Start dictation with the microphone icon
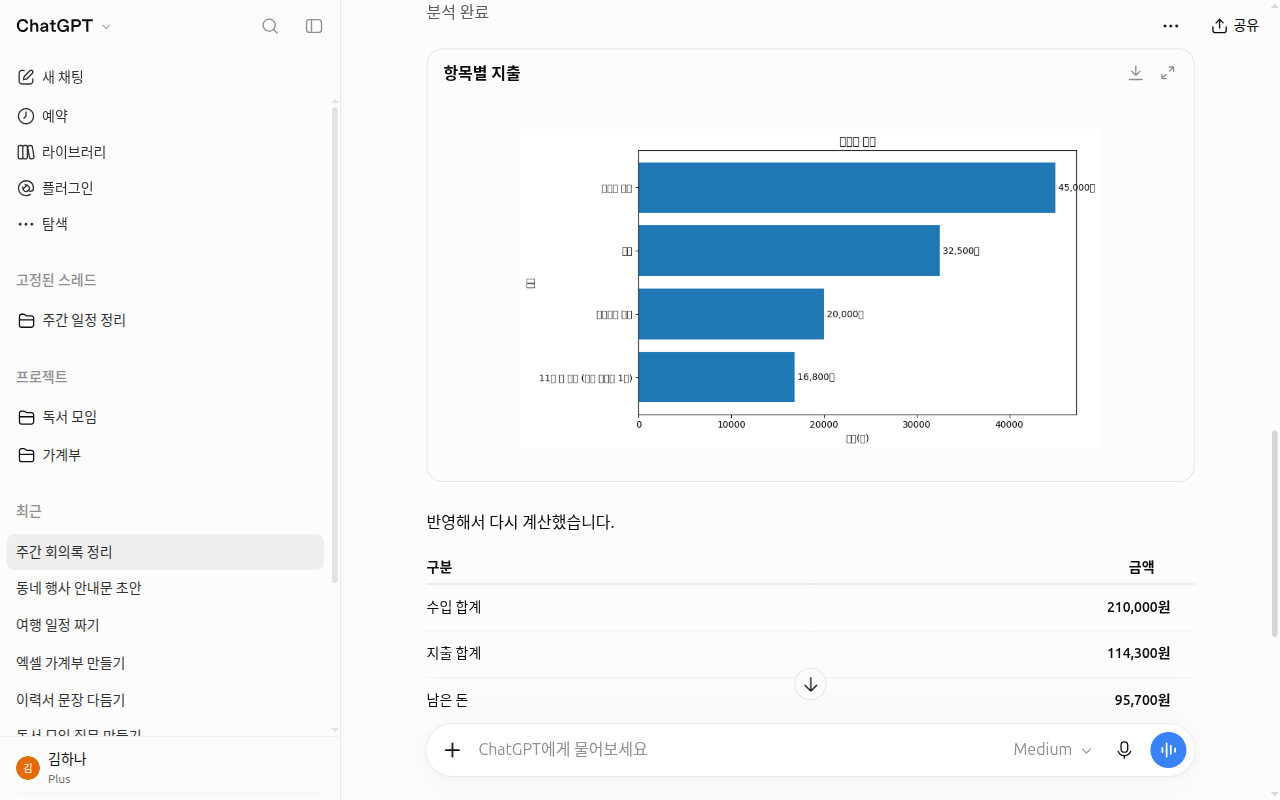Screen dimensions: 1280x800 point(1125,750)
